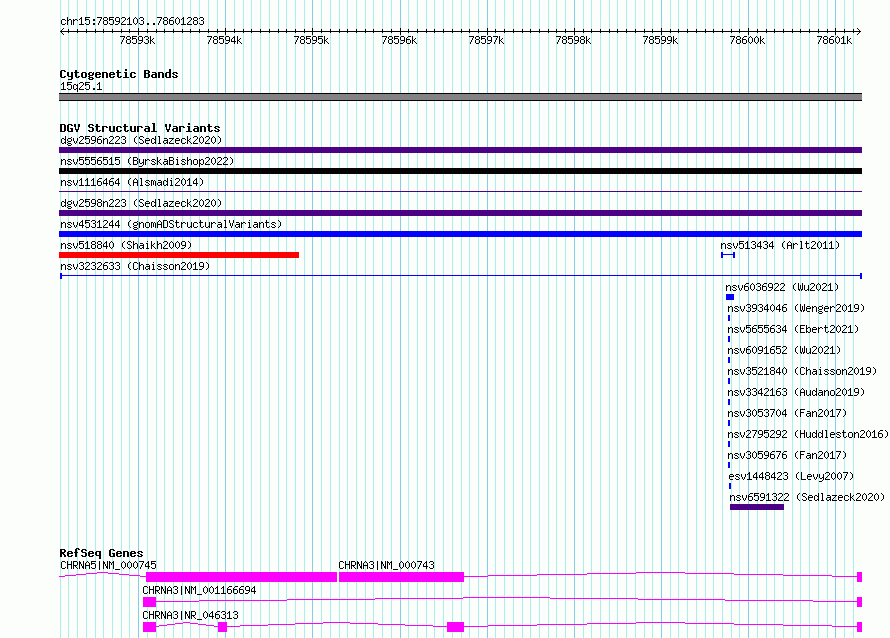Click the 78600k ruler tick label
The height and width of the screenshot is (638, 890).
[747, 40]
